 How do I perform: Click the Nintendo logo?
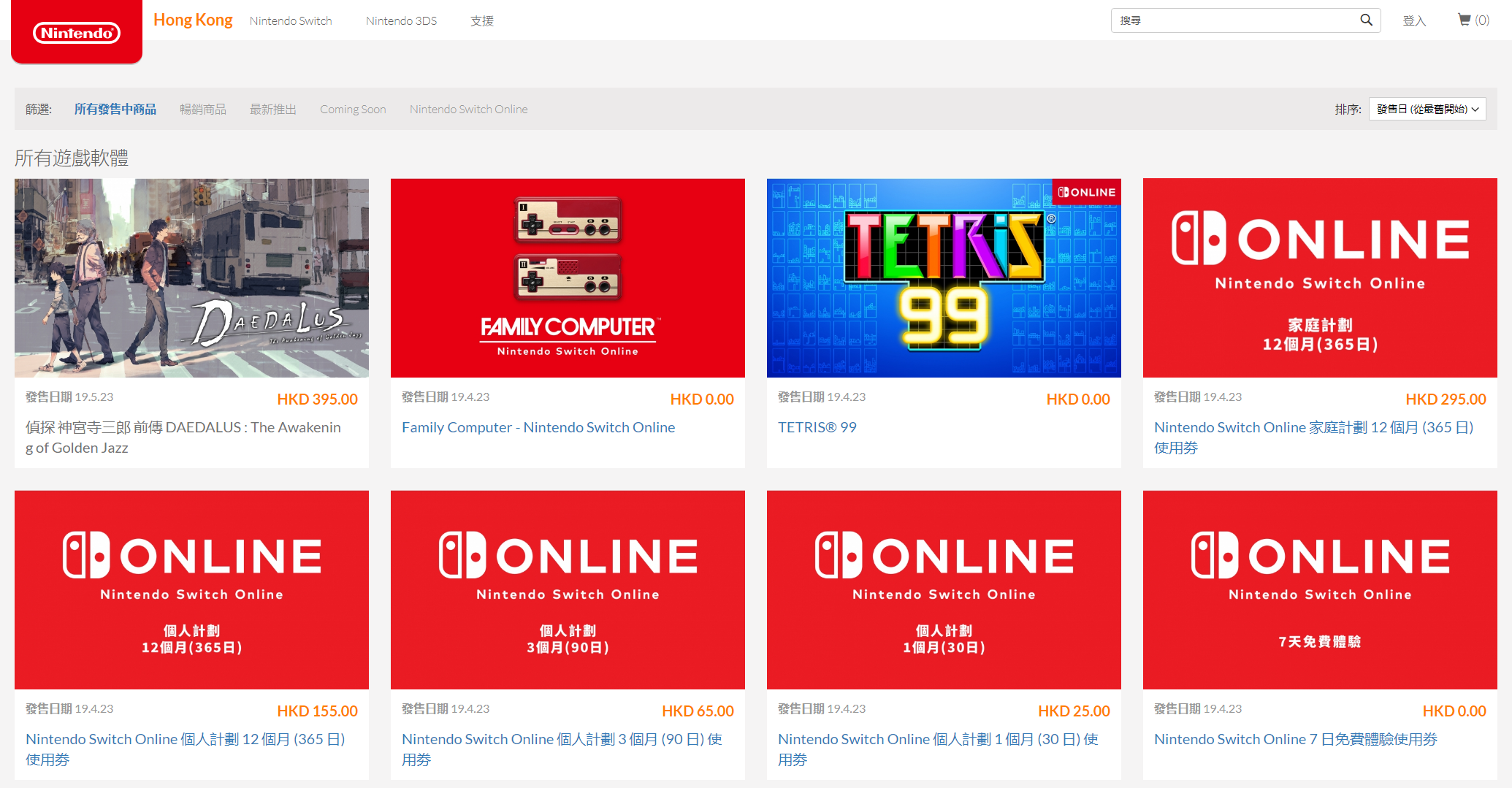click(x=77, y=33)
